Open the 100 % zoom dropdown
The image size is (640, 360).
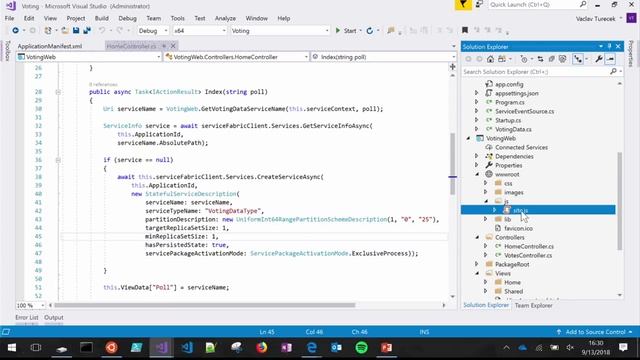point(30,305)
